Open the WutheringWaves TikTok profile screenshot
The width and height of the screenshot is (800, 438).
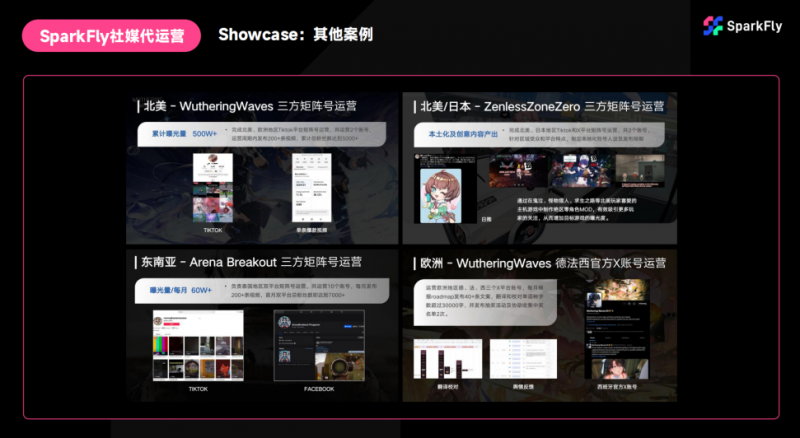pyautogui.click(x=212, y=192)
